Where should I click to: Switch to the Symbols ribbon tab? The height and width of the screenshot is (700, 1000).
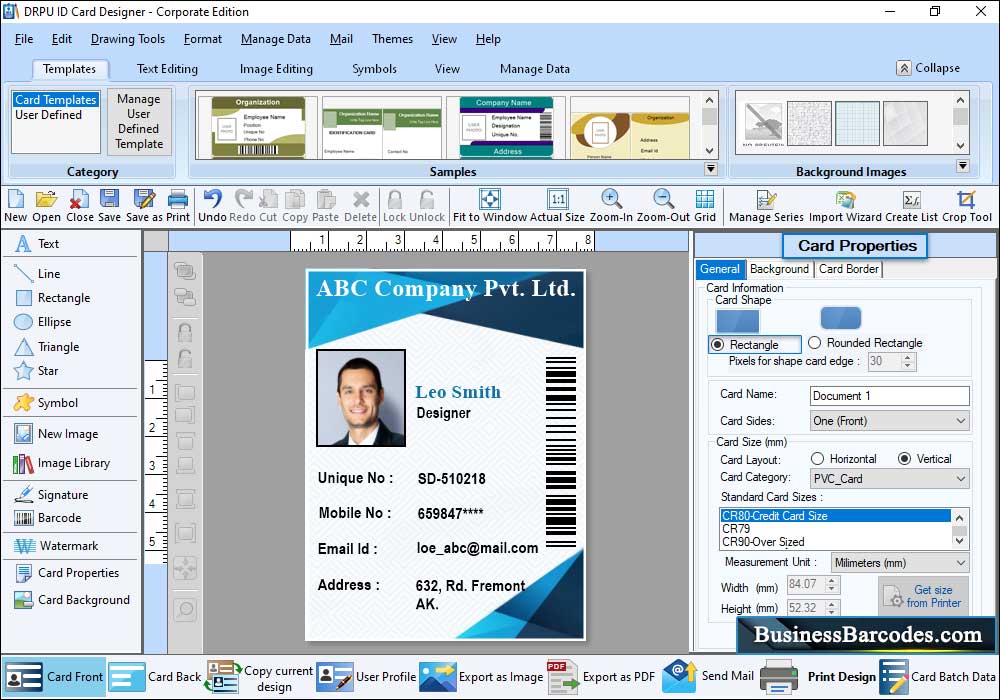point(374,69)
